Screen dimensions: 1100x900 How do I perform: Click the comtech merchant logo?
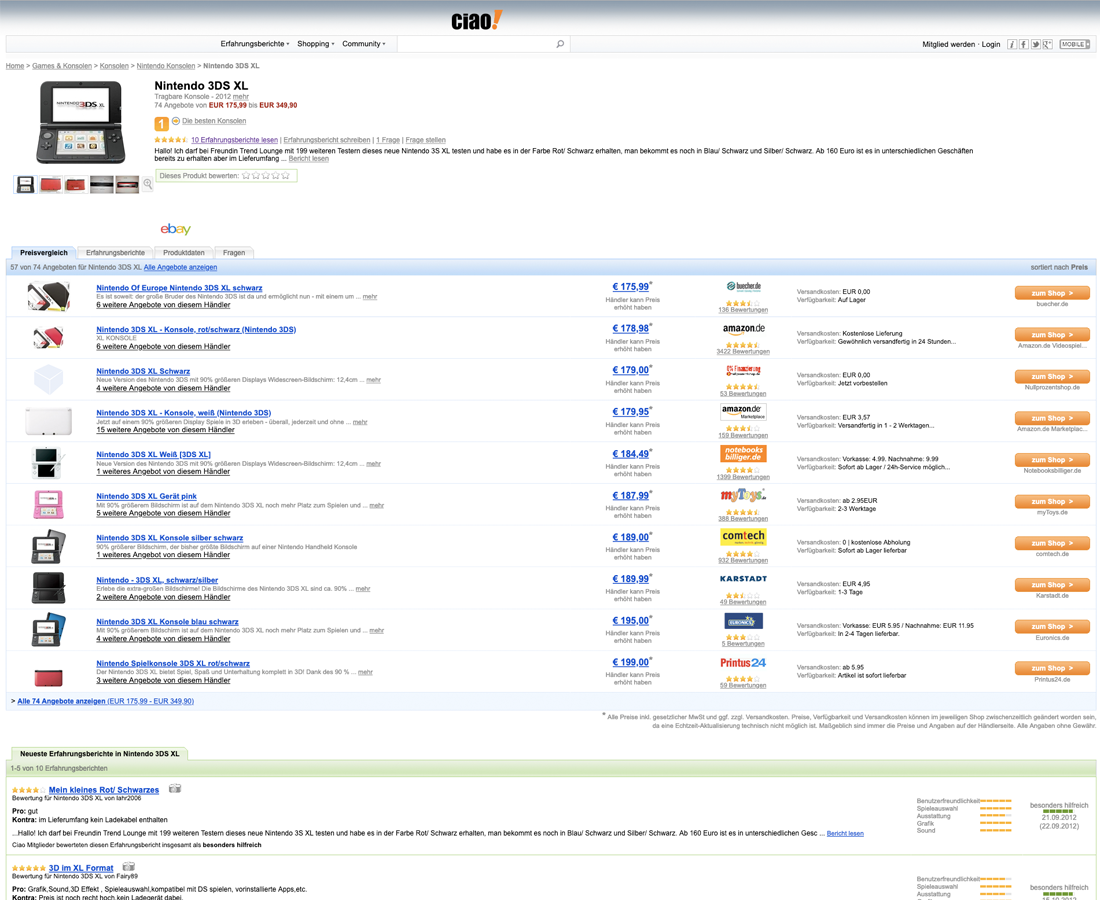click(744, 537)
